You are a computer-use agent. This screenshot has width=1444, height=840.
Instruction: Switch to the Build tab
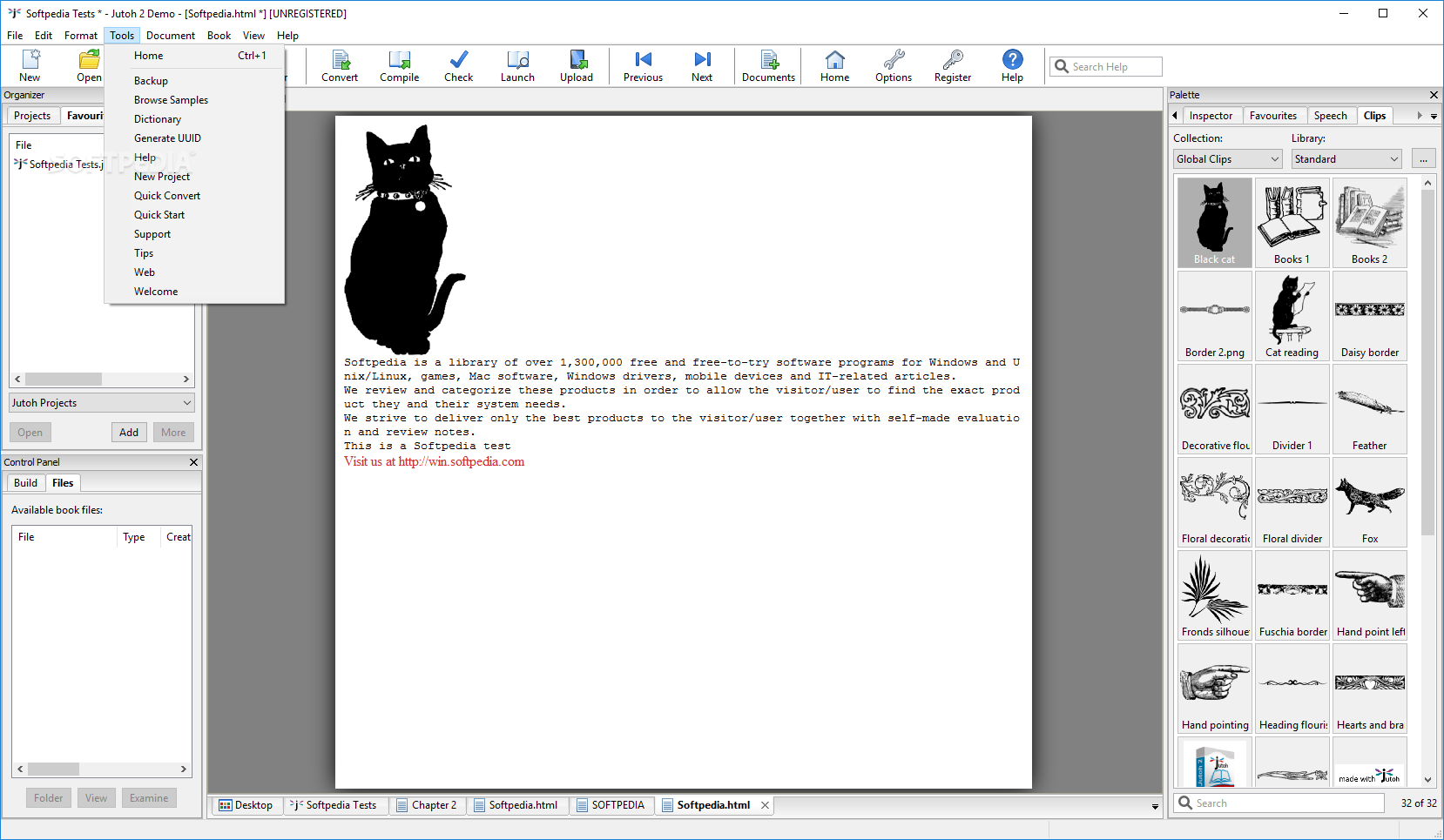(x=25, y=483)
